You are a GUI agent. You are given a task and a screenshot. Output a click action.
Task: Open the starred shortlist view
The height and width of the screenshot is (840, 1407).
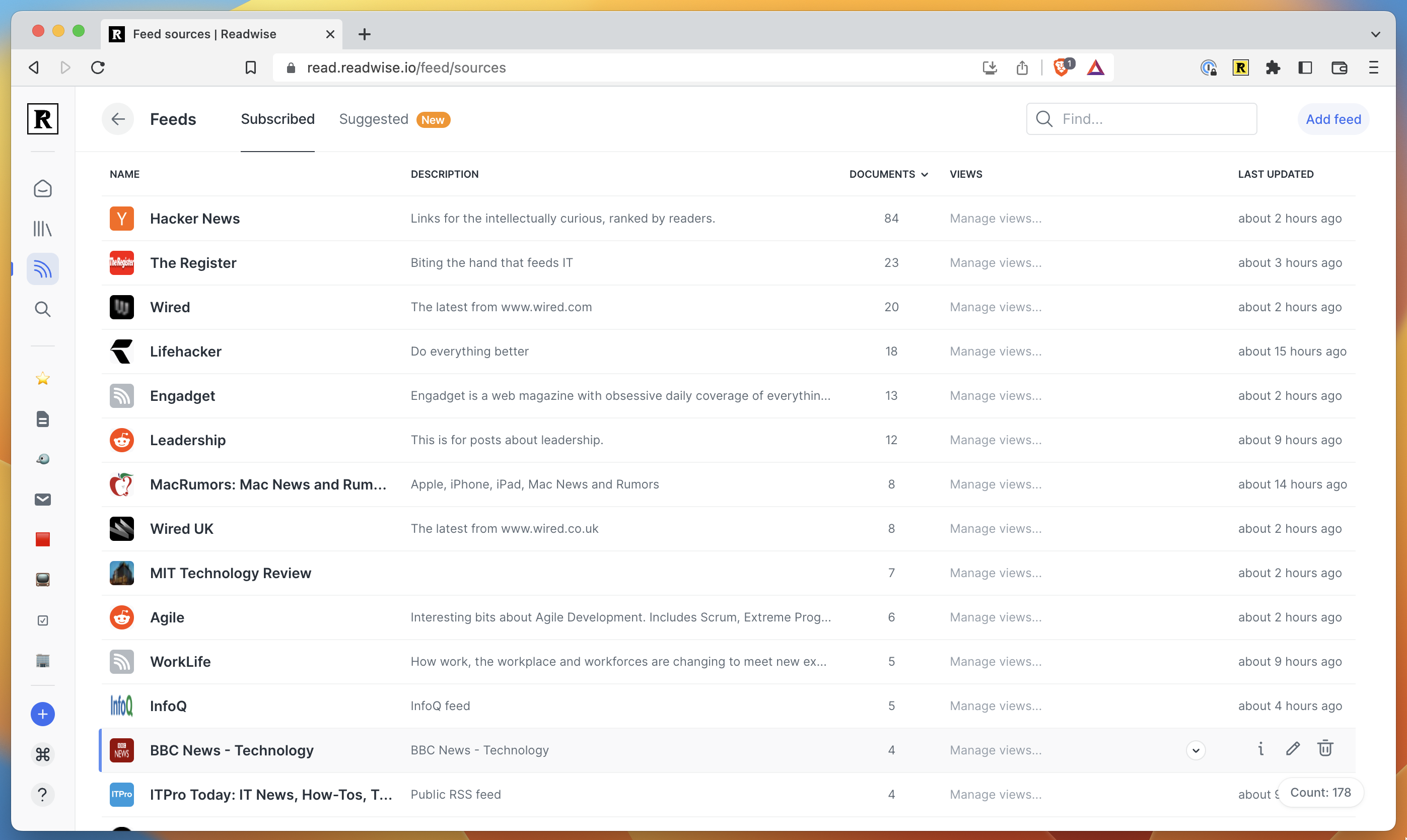click(42, 379)
